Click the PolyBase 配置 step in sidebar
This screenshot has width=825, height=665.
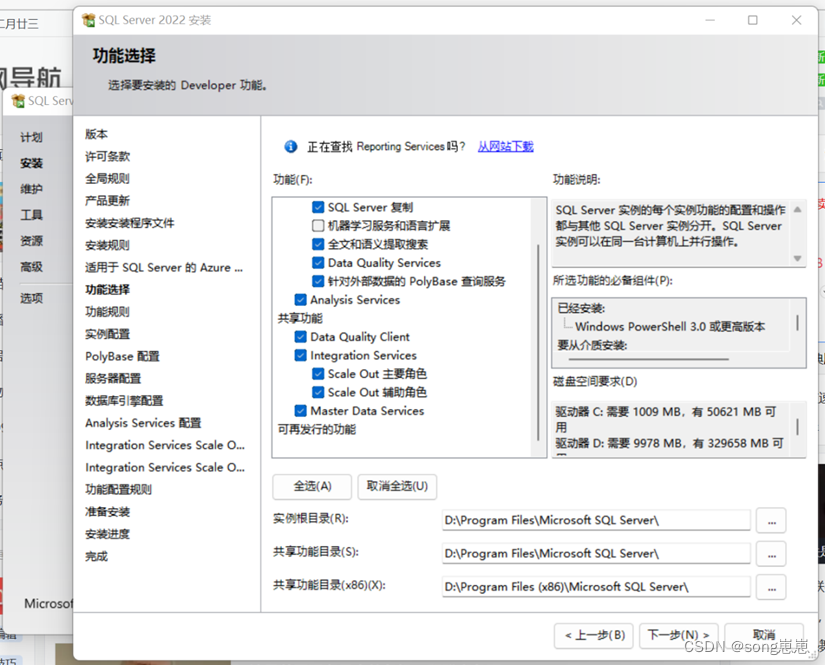[122, 356]
